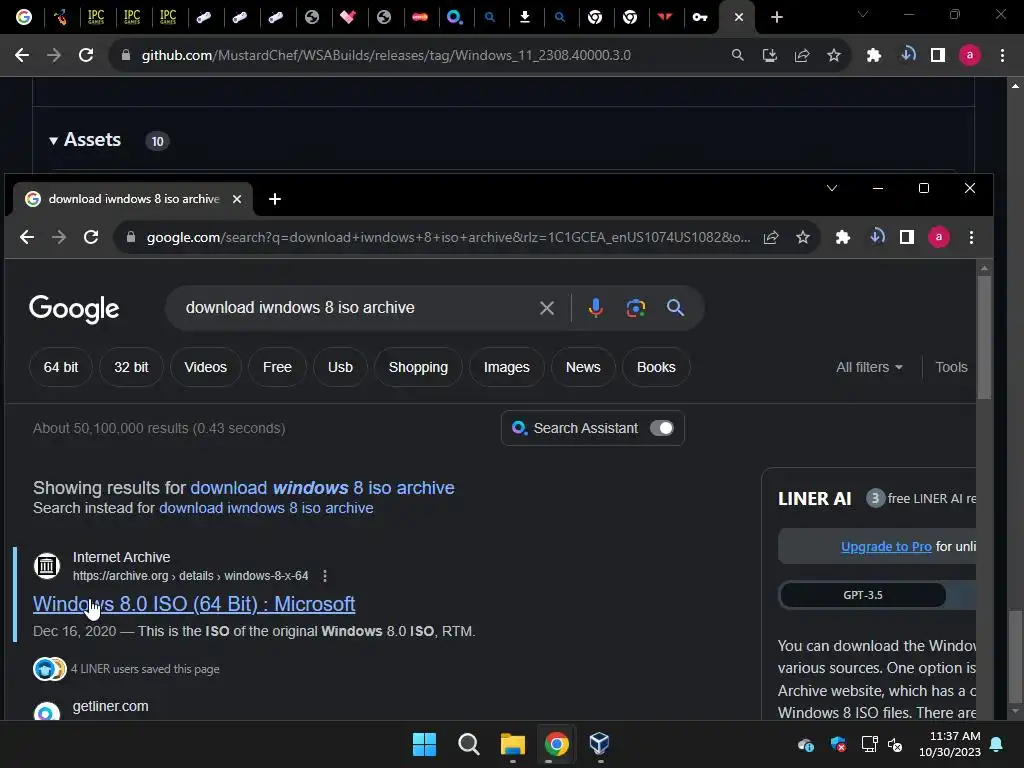Screen dimensions: 1024x768
Task: Open a new tab in GitHub window
Action: tap(776, 18)
